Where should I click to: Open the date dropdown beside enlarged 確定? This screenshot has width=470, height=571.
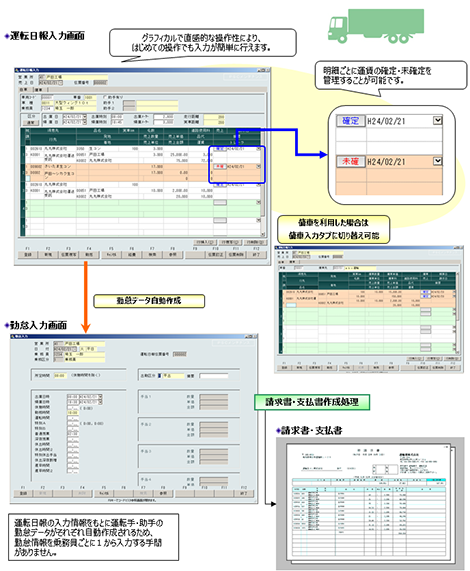point(437,121)
